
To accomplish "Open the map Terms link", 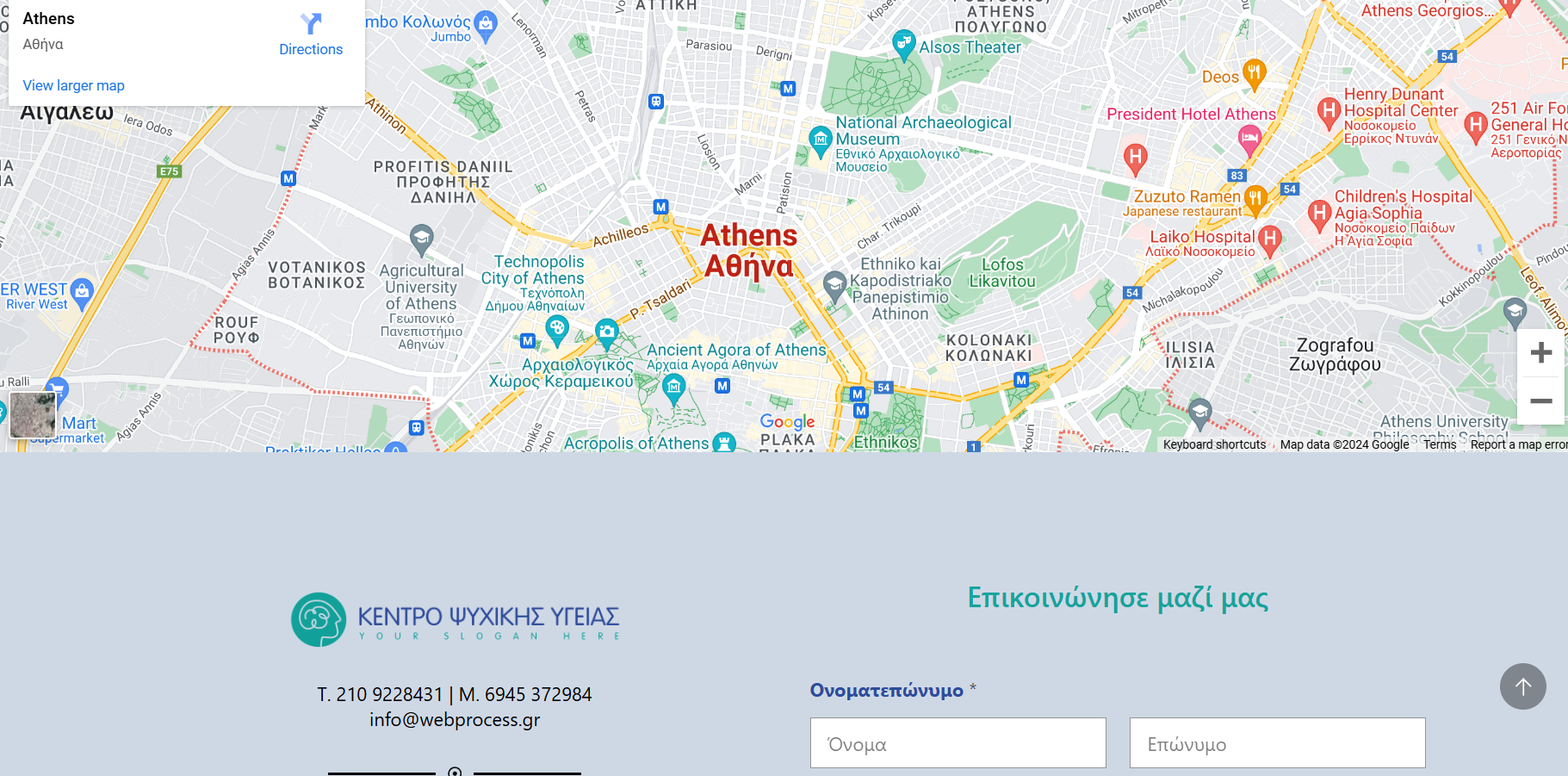I will tap(1440, 444).
